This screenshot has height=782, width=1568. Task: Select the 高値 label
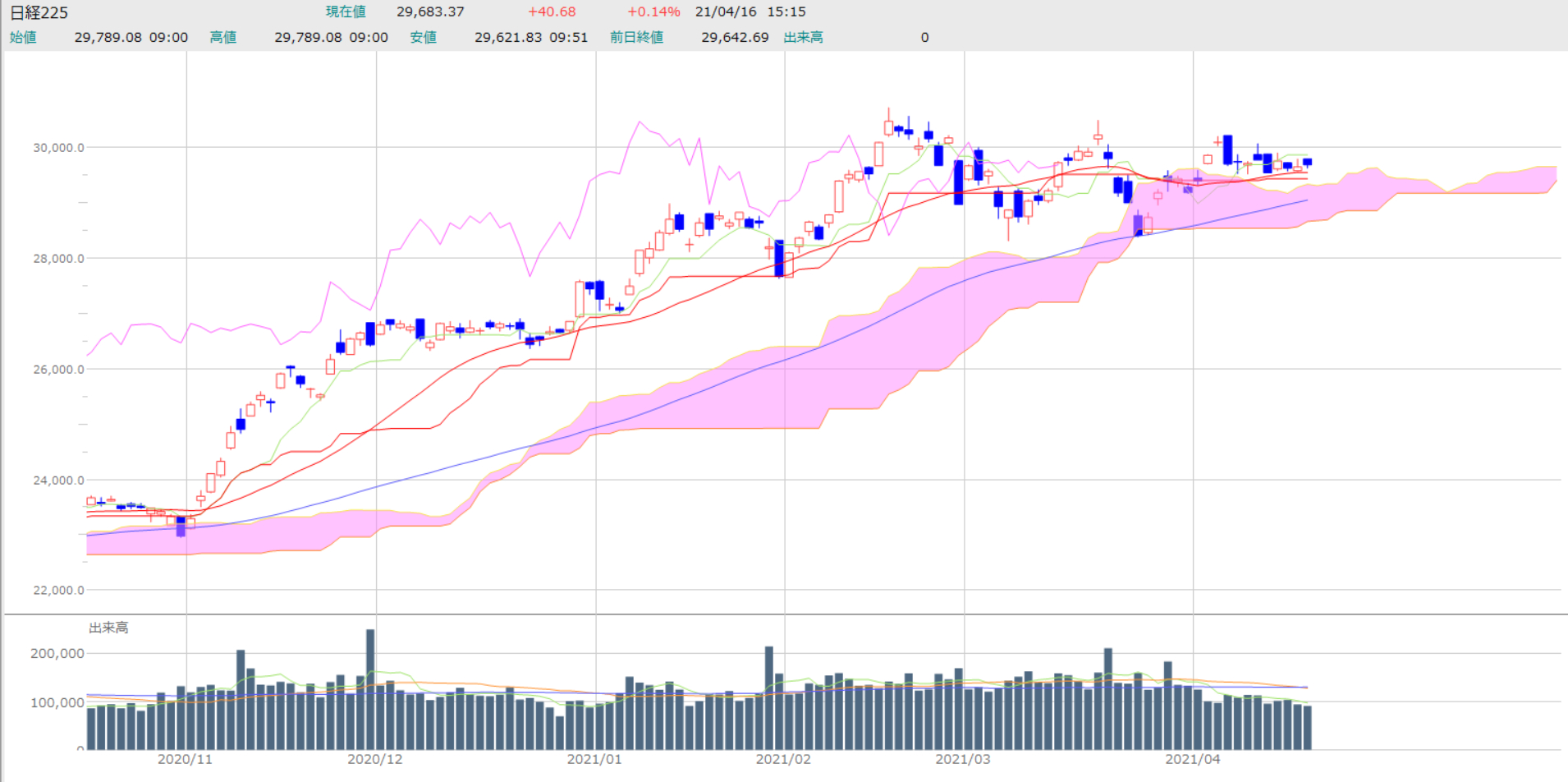click(x=223, y=37)
